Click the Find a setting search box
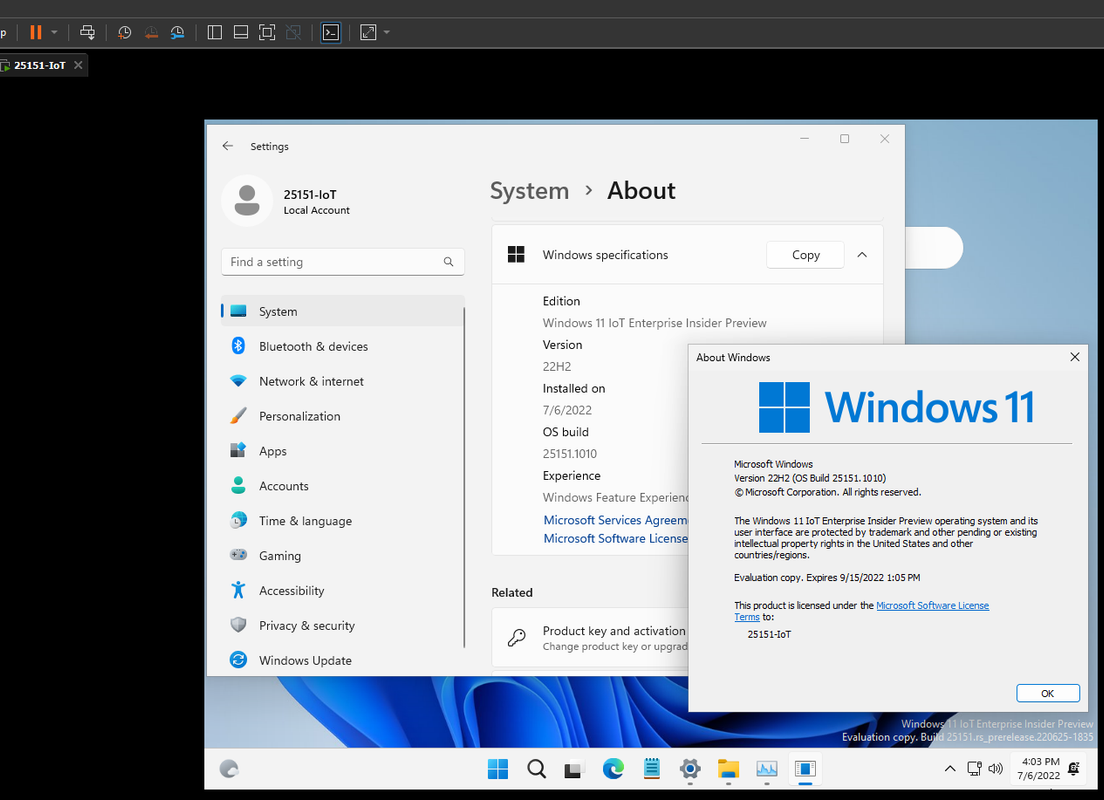 342,262
